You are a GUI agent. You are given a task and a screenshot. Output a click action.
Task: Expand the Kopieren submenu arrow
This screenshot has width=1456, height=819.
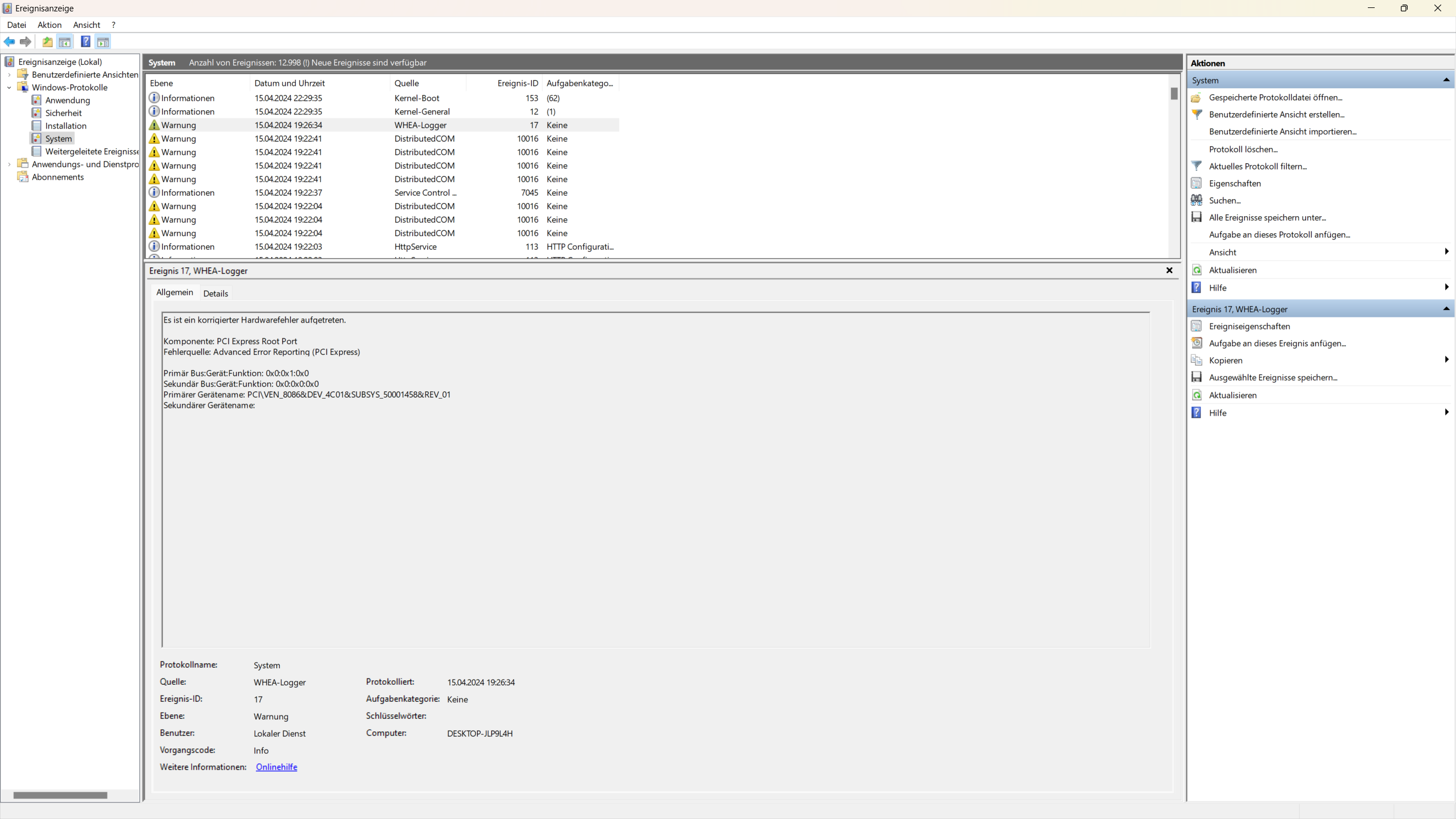click(1446, 360)
